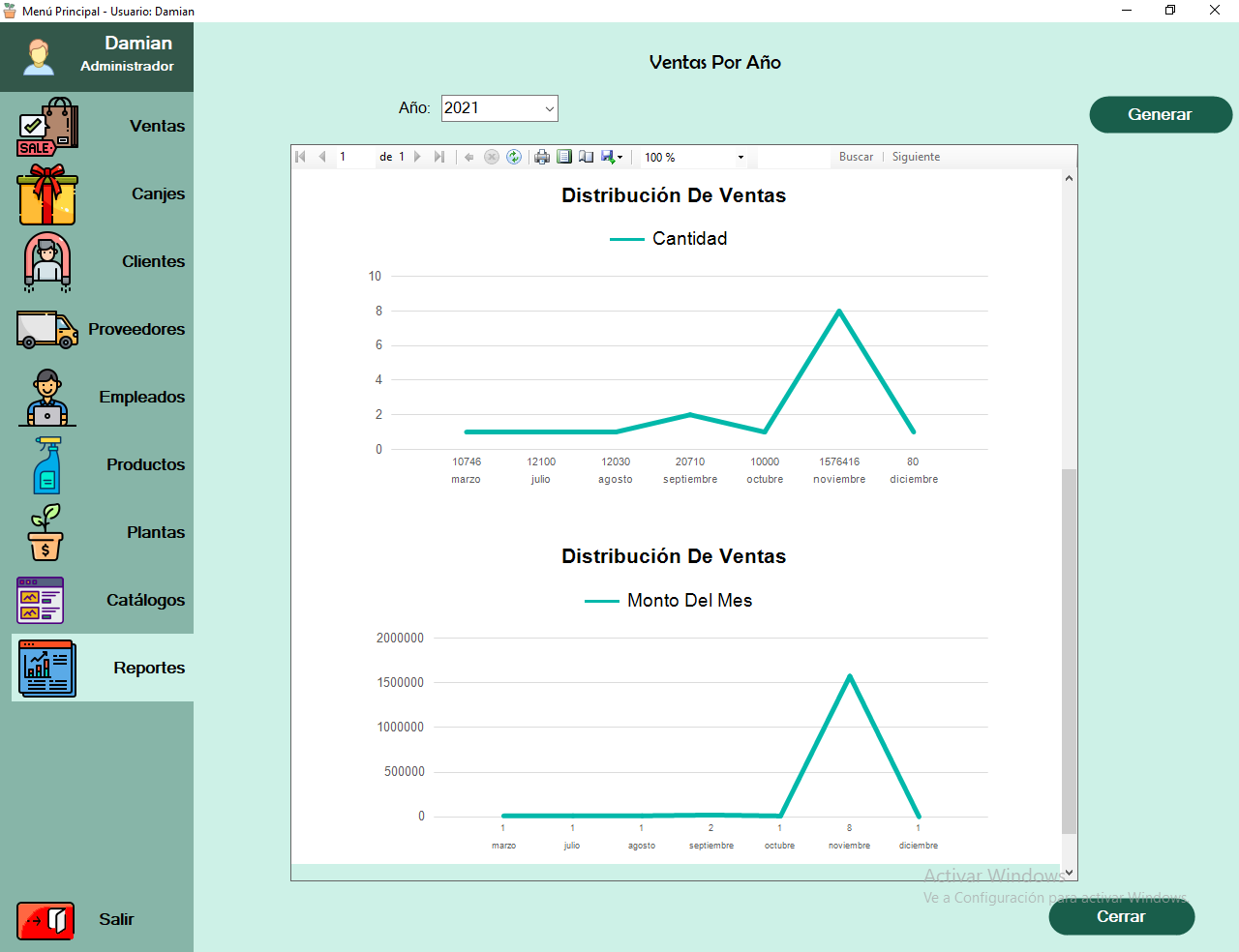Viewport: 1239px width, 952px height.
Task: Click the report search text field
Action: (793, 157)
